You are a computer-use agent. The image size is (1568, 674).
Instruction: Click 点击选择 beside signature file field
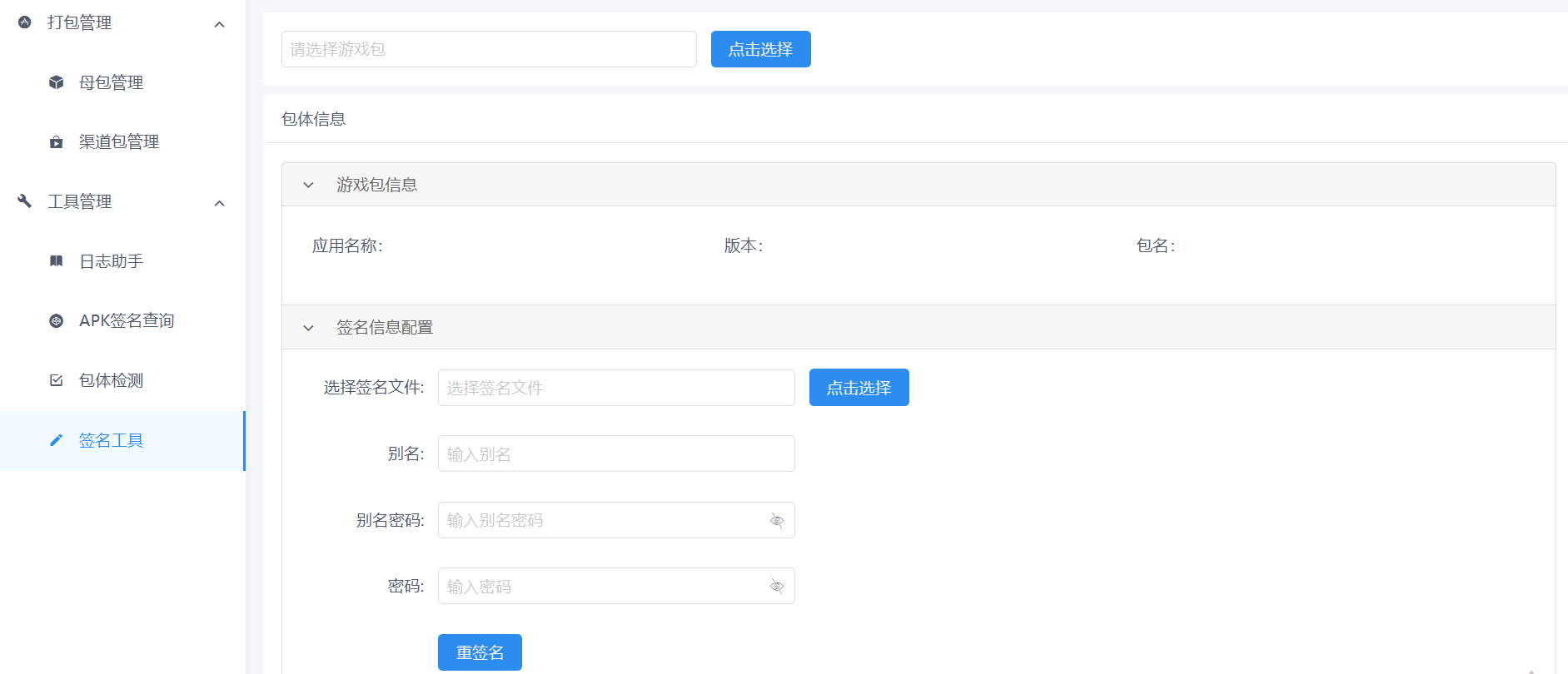[859, 388]
